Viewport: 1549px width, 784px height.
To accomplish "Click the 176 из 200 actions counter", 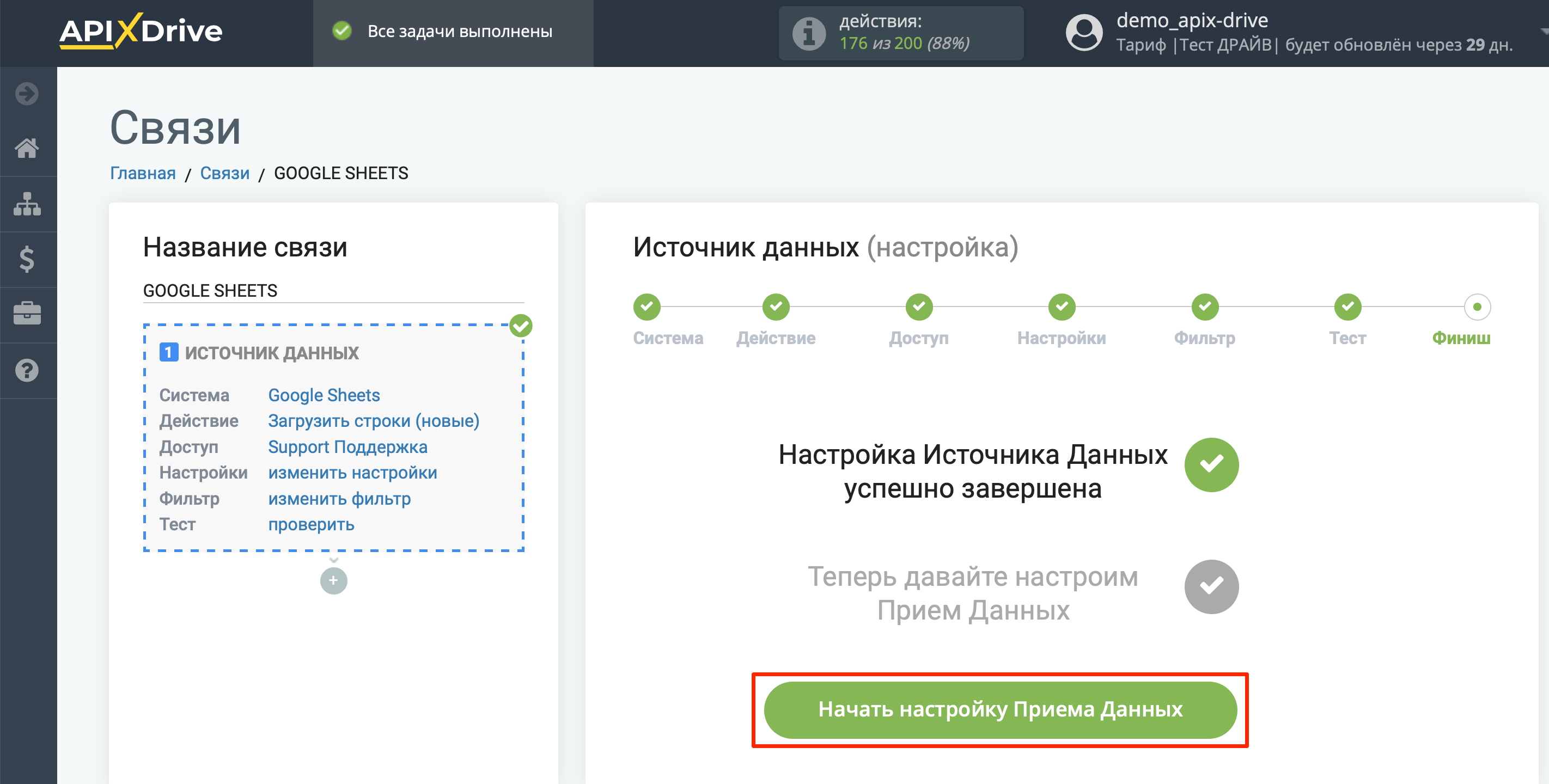I will 904,44.
